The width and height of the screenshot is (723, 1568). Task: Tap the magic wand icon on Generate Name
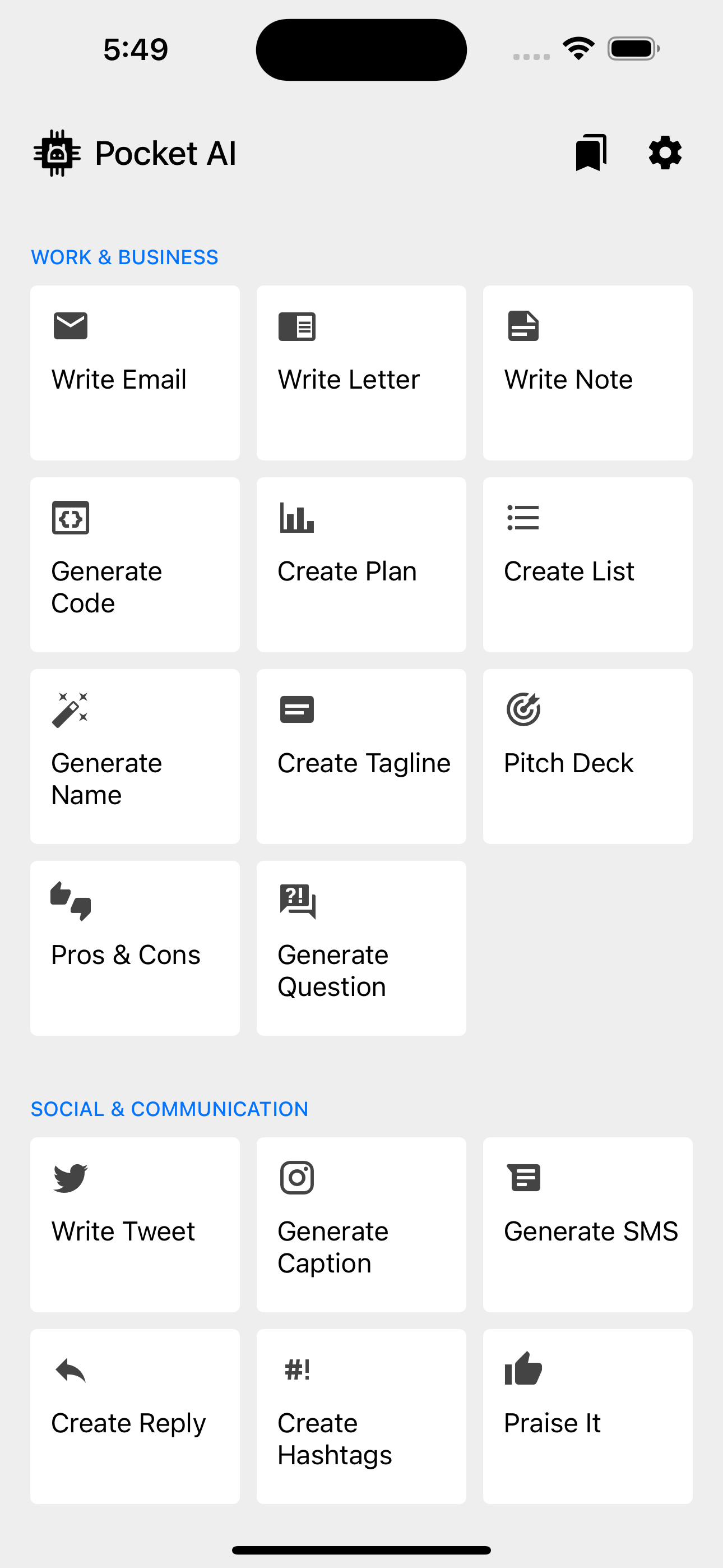70,709
